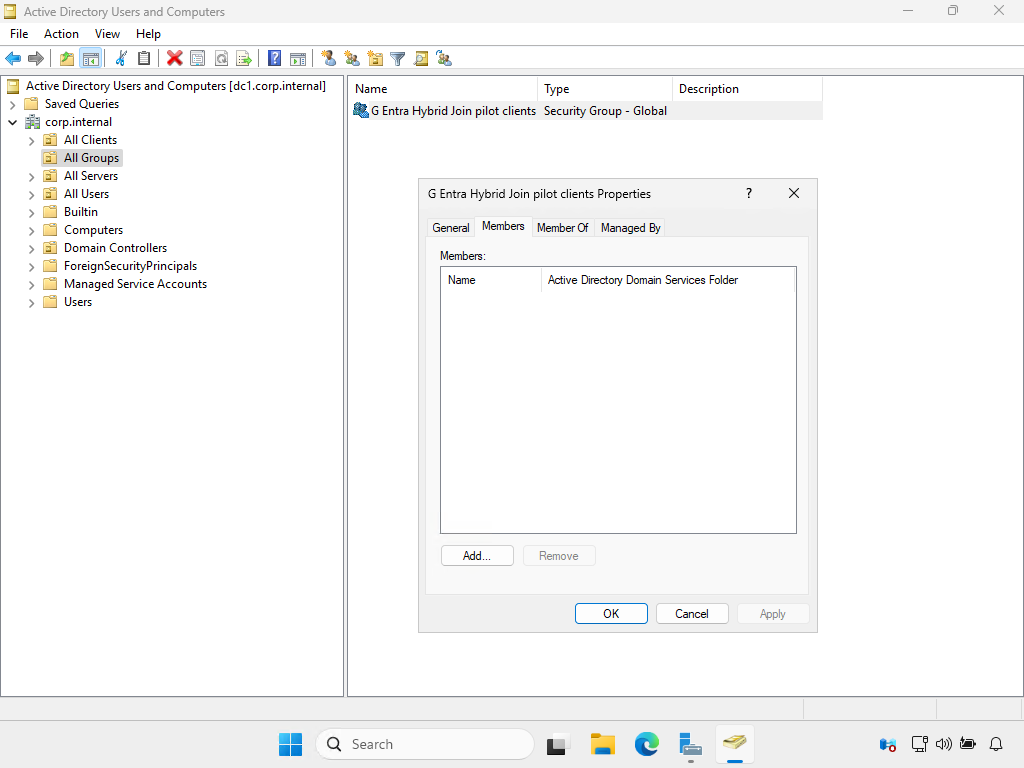The width and height of the screenshot is (1024, 768).
Task: Click the taskbar Search box
Action: (x=425, y=744)
